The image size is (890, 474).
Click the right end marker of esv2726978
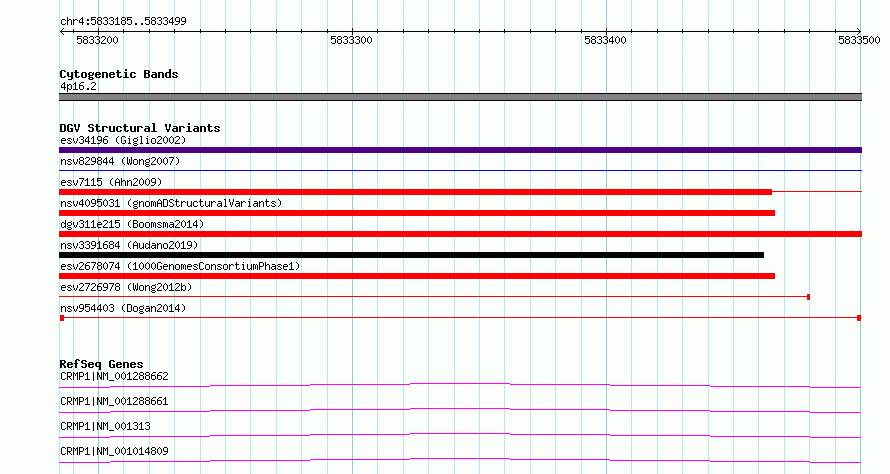coord(808,297)
